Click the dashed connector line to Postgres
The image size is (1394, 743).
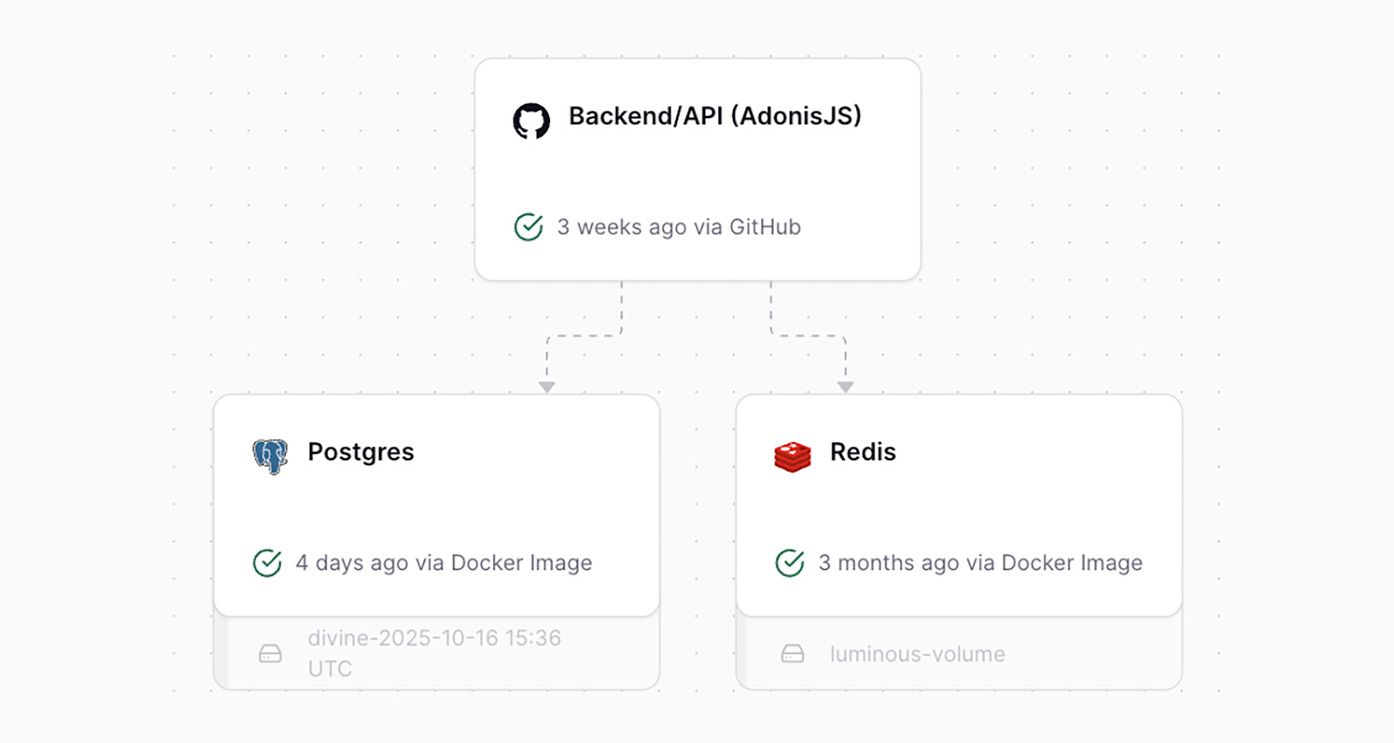click(x=584, y=336)
